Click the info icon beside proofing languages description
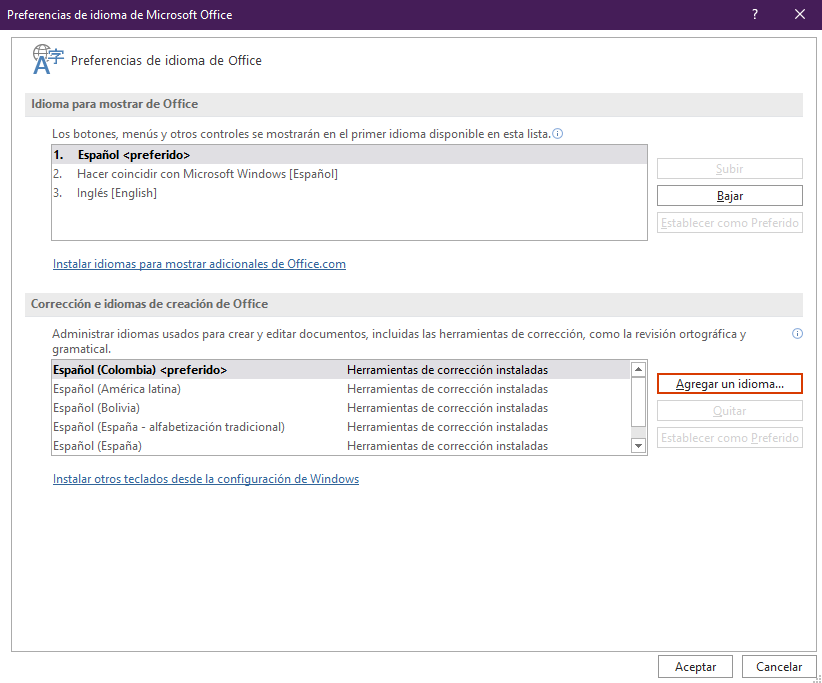 797,333
